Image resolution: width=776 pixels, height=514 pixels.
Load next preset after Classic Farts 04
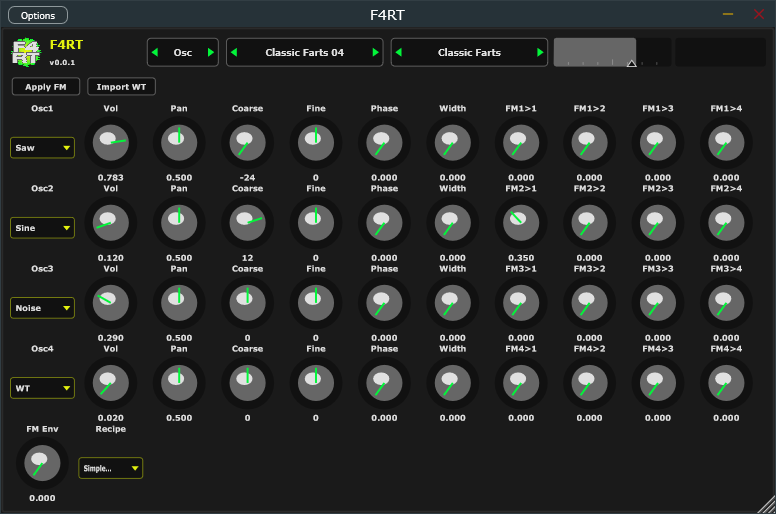(376, 52)
